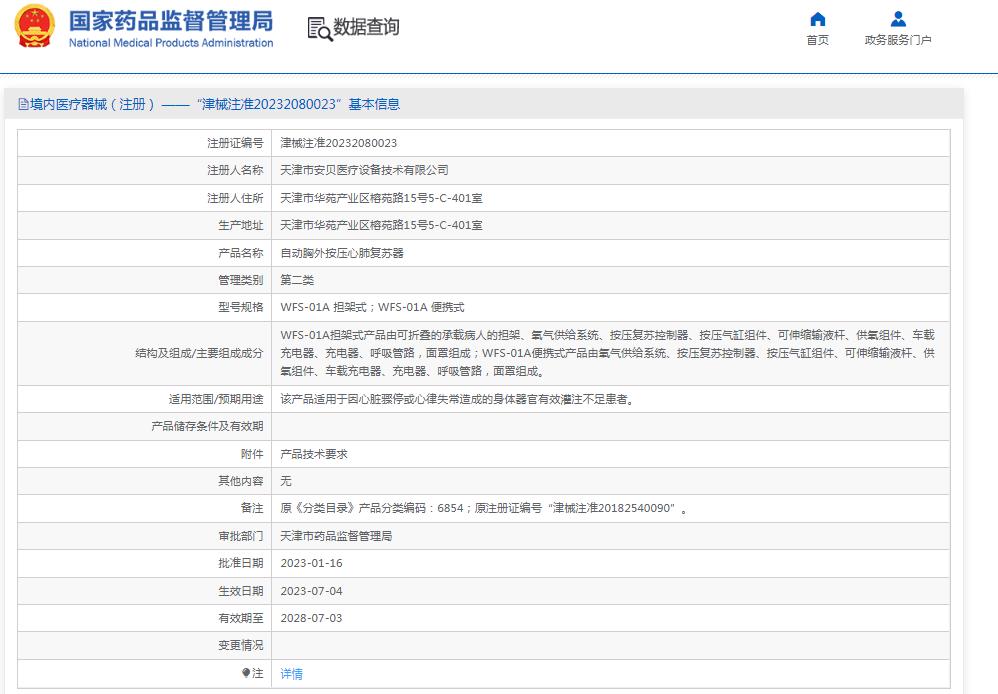This screenshot has width=998, height=694.
Task: Click the 生效日期 row label
Action: pos(241,591)
